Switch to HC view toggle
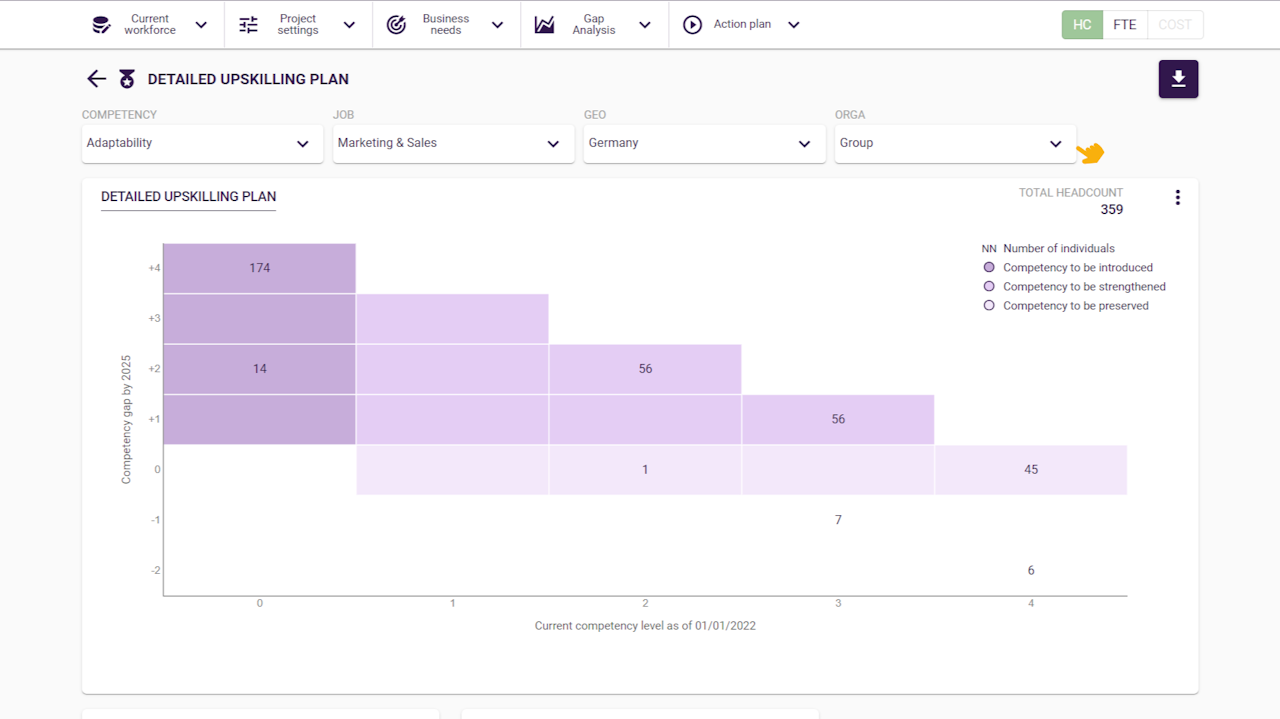Viewport: 1280px width, 719px height. [x=1082, y=25]
